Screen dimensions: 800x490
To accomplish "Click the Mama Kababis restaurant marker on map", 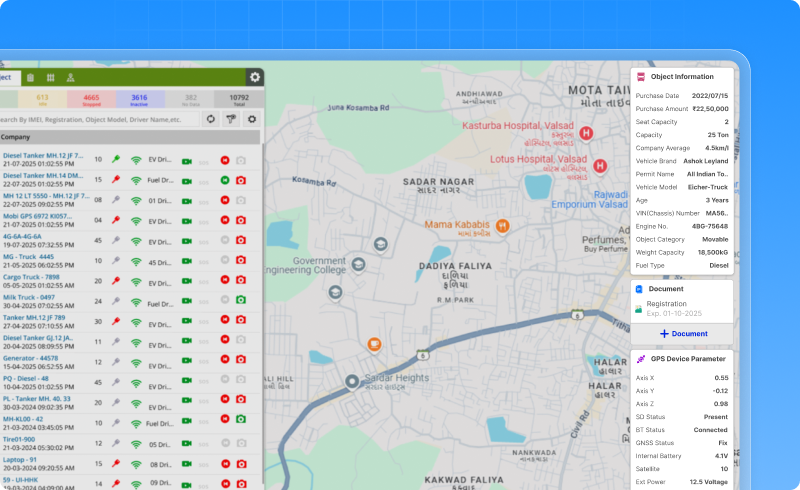I will coord(503,225).
